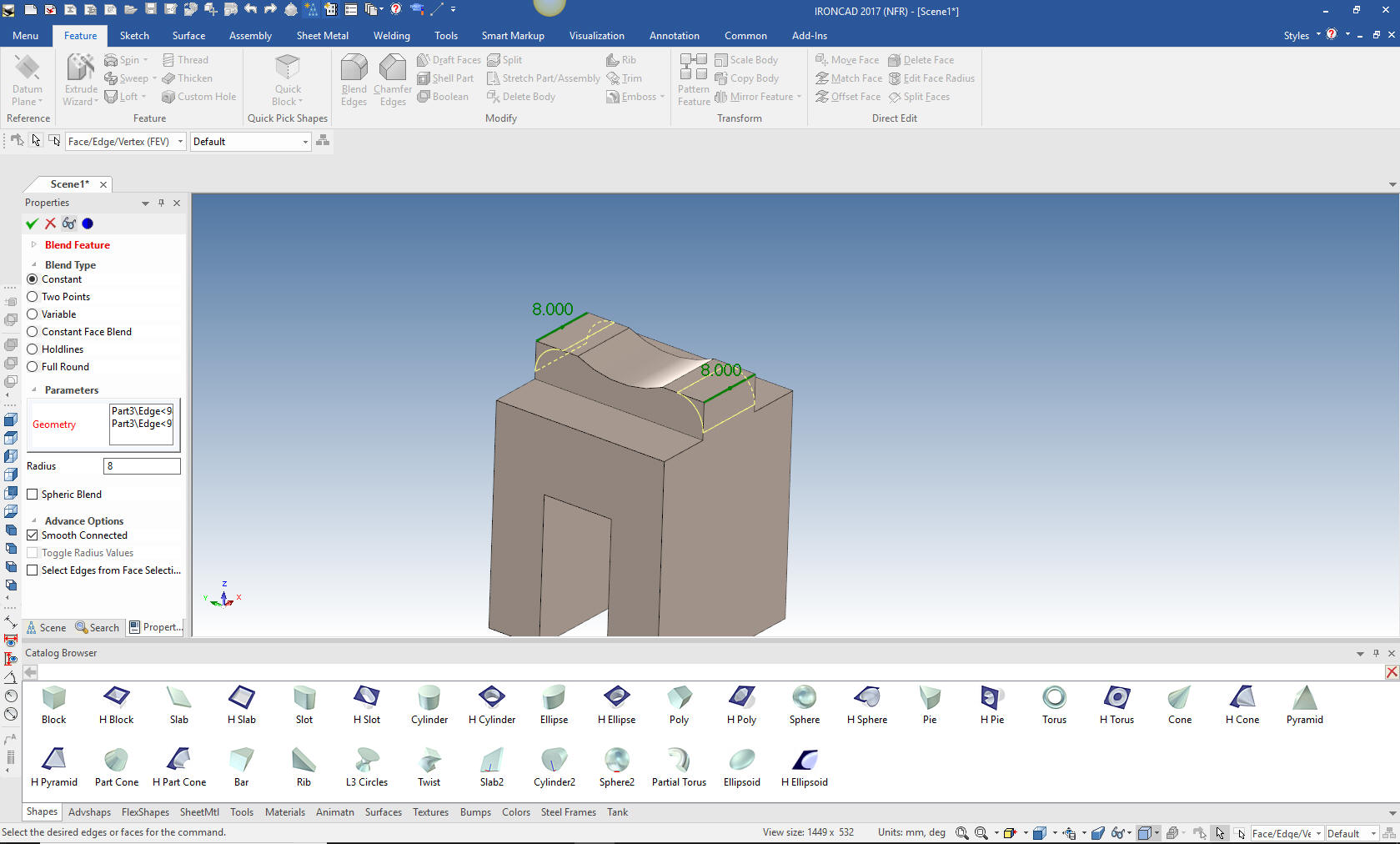Select the Variable blend type
Screen dimensions: 1400x844
(x=33, y=314)
